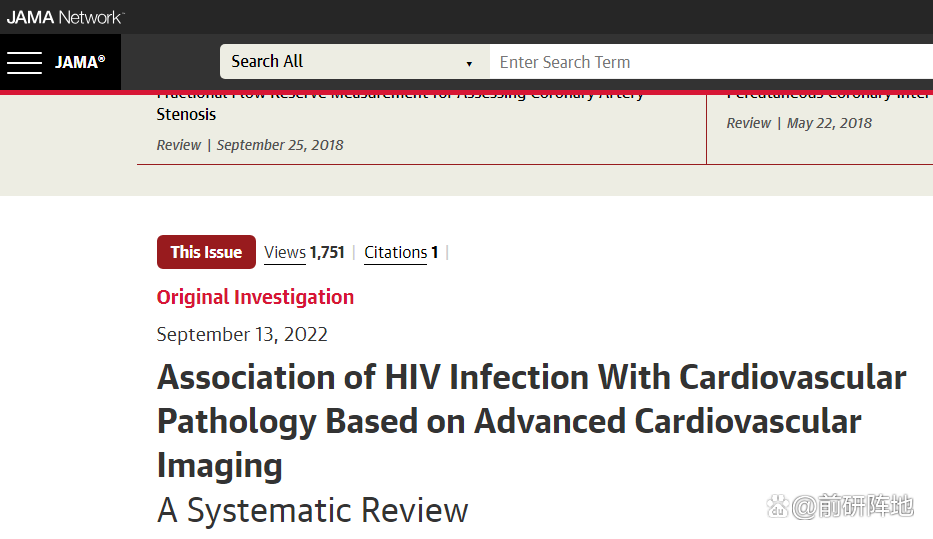The width and height of the screenshot is (933, 539).
Task: Click the A Systematic Review subtitle
Action: [312, 510]
